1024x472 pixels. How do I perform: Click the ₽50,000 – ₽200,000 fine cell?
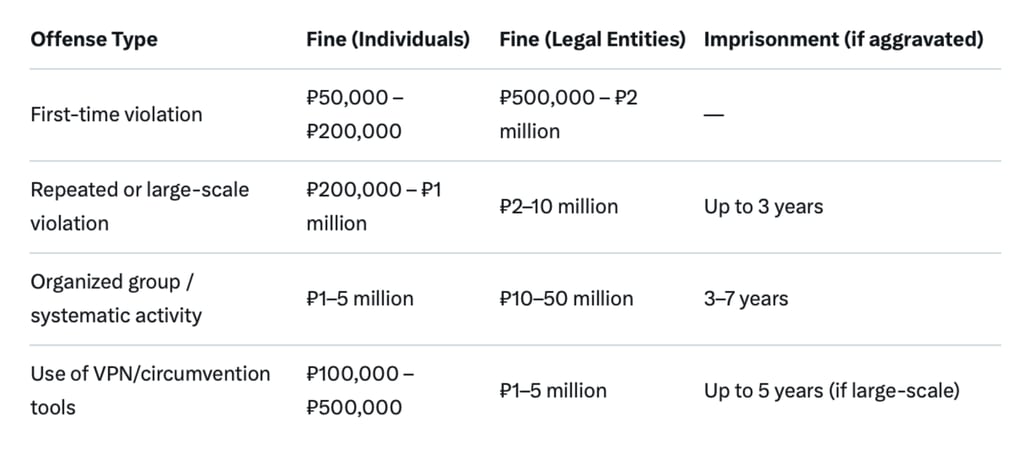(355, 114)
